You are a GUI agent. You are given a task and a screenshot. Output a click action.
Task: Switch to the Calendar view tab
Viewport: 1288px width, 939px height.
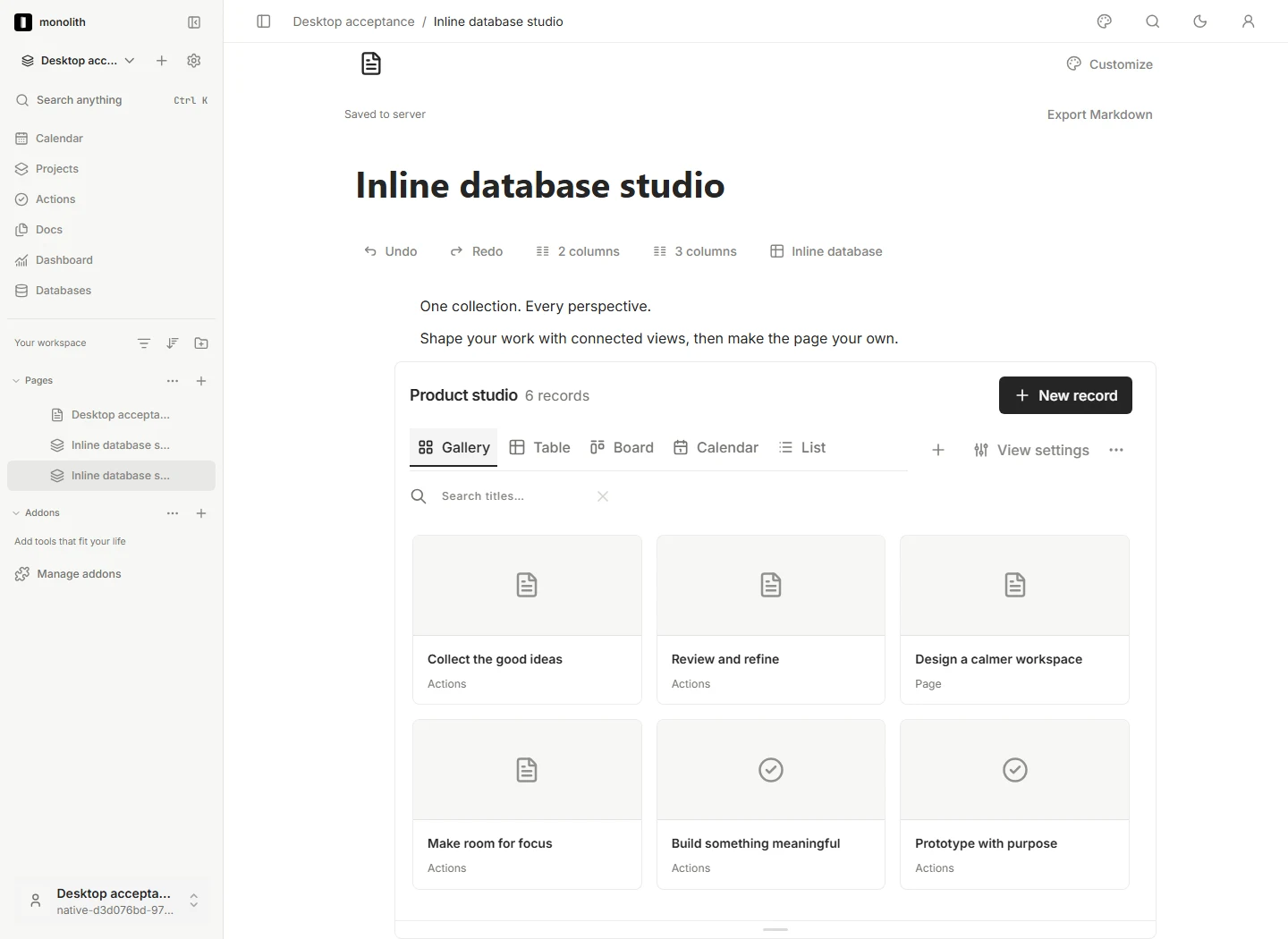(716, 447)
